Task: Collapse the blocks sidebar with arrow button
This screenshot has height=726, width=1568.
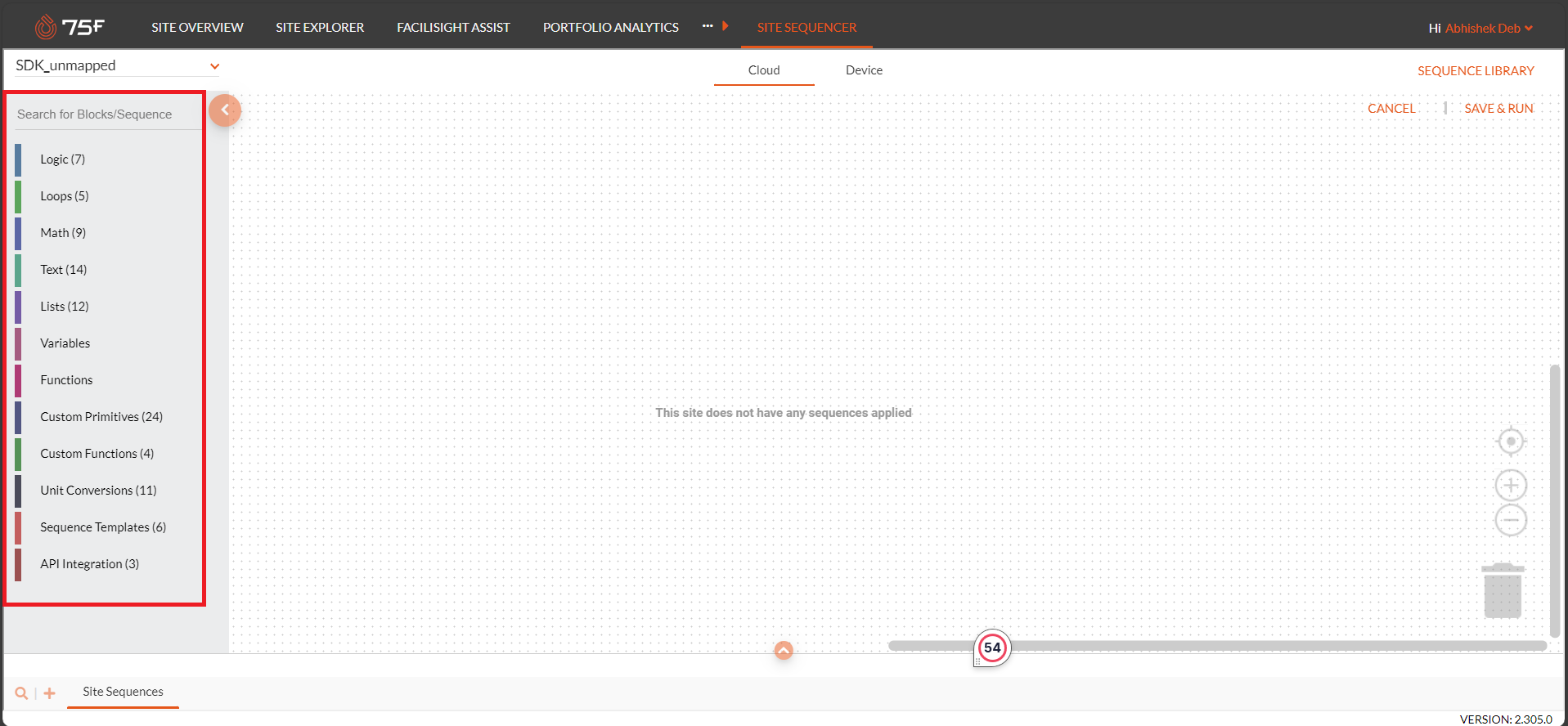Action: click(225, 110)
